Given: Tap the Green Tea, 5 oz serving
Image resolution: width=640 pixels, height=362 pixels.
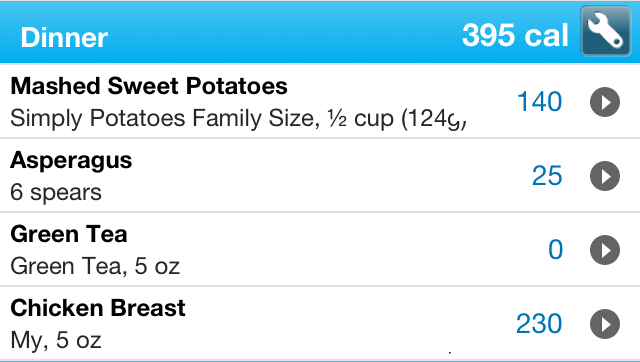Looking at the screenshot, I should click(95, 266).
